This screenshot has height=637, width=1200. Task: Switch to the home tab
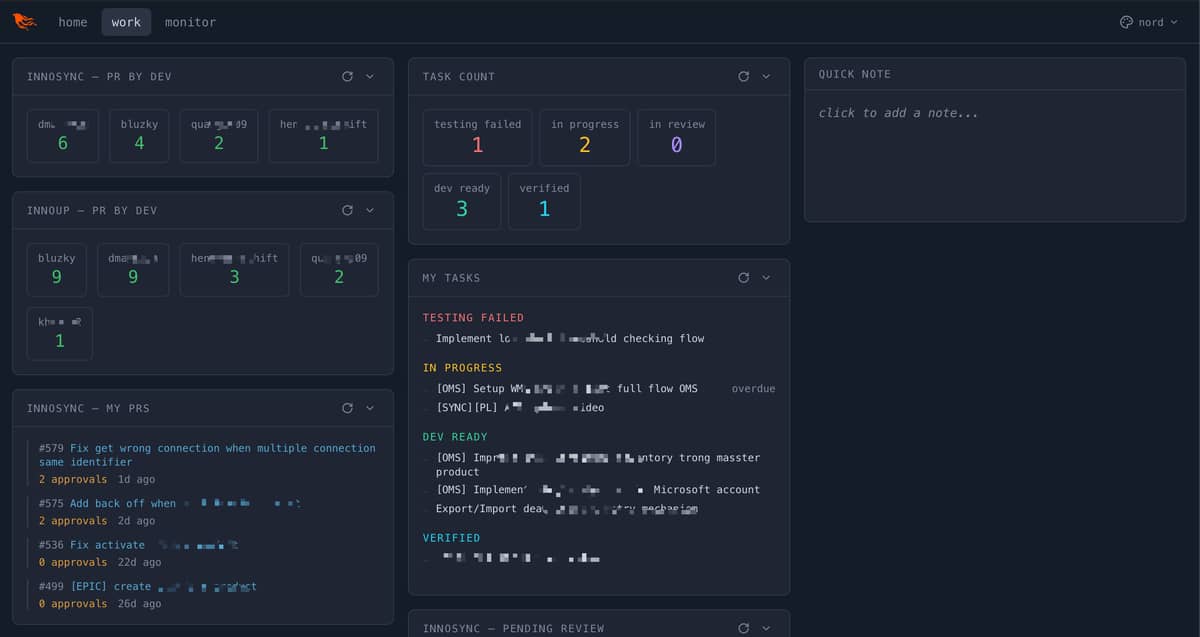[x=73, y=22]
